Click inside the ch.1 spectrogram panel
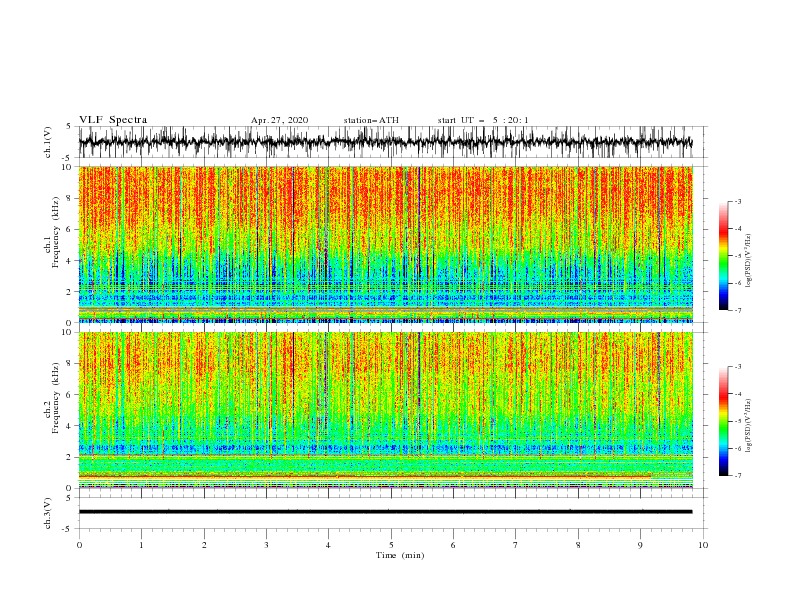The width and height of the screenshot is (792, 612). point(385,244)
